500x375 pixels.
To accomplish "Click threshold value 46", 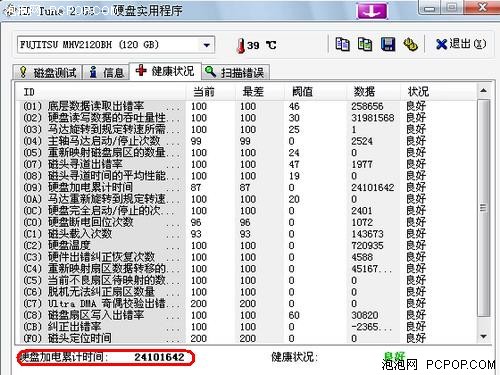I will pyautogui.click(x=294, y=106).
